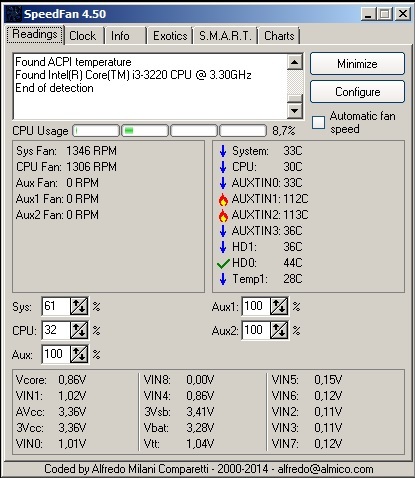Image resolution: width=415 pixels, height=478 pixels.
Task: Click the Found ACPI temperature log line
Action: (x=73, y=62)
